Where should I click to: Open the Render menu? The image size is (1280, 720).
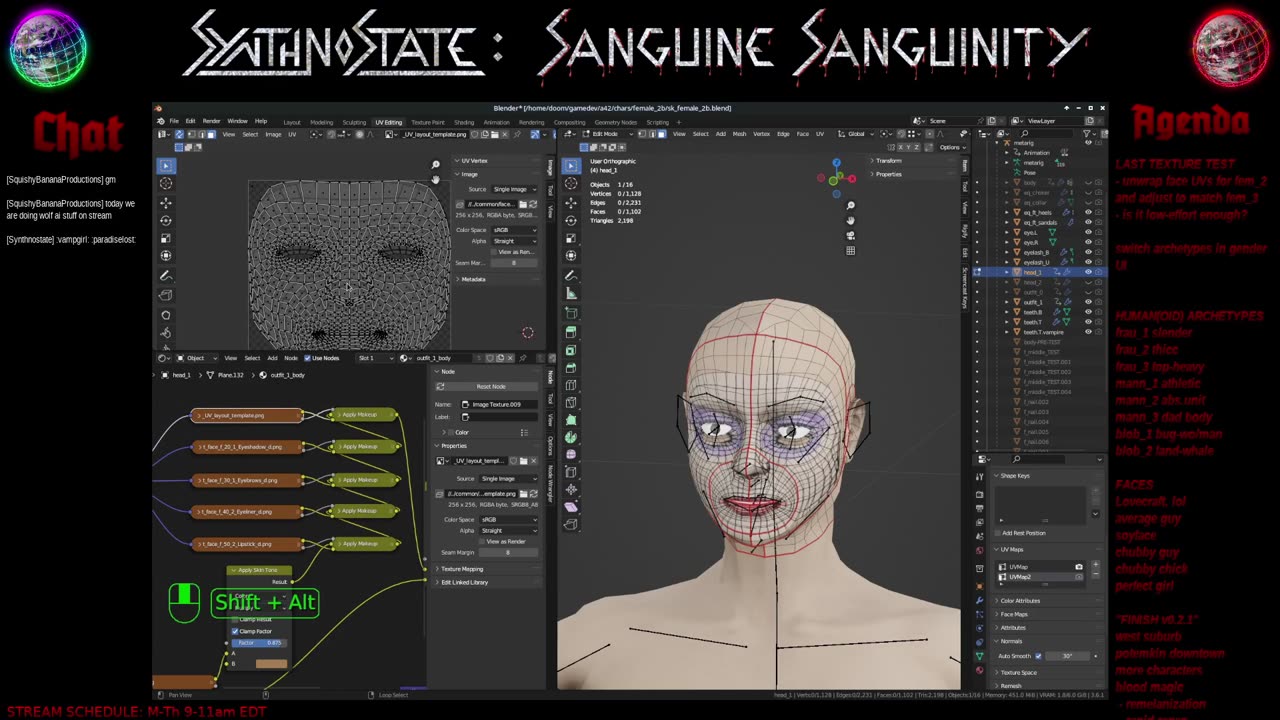coord(211,121)
